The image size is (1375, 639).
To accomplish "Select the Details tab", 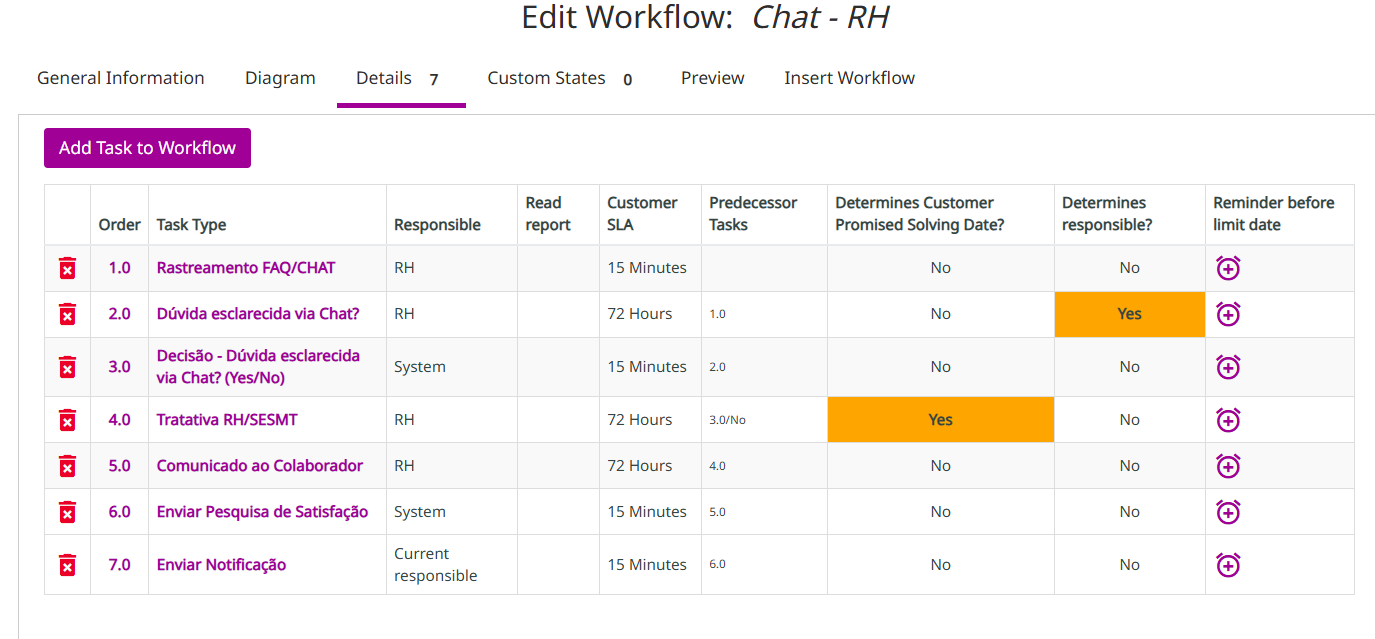I will [x=401, y=78].
